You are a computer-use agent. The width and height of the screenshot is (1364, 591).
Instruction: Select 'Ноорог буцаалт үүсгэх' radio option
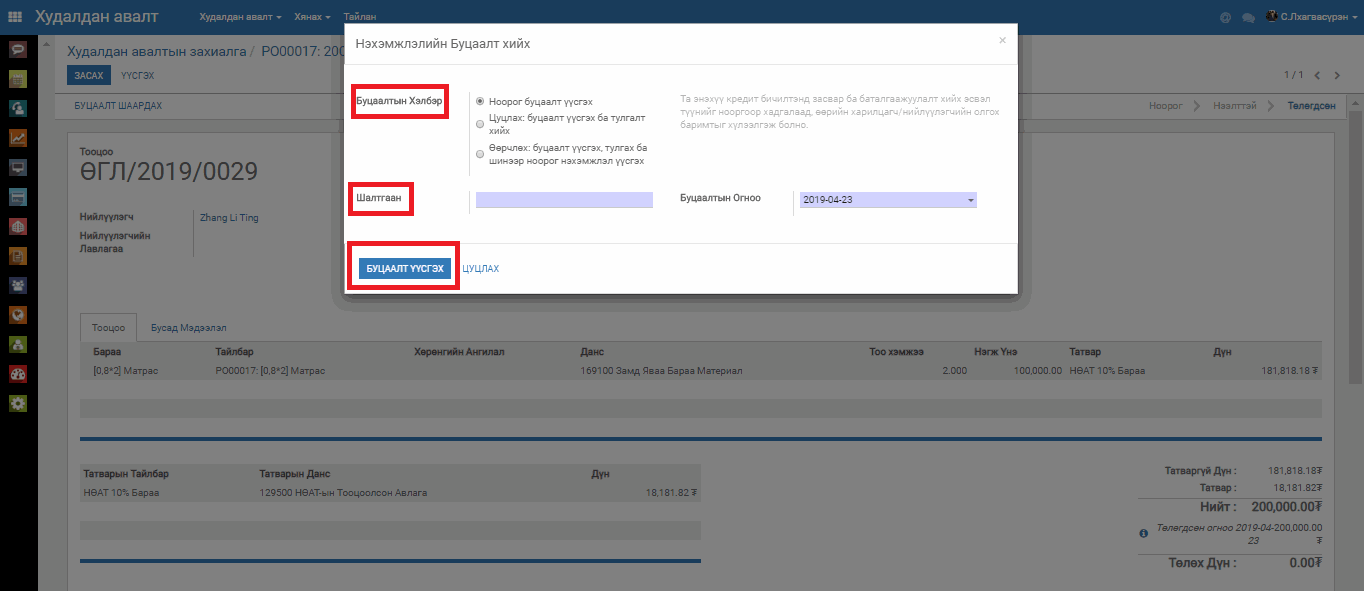tap(481, 101)
